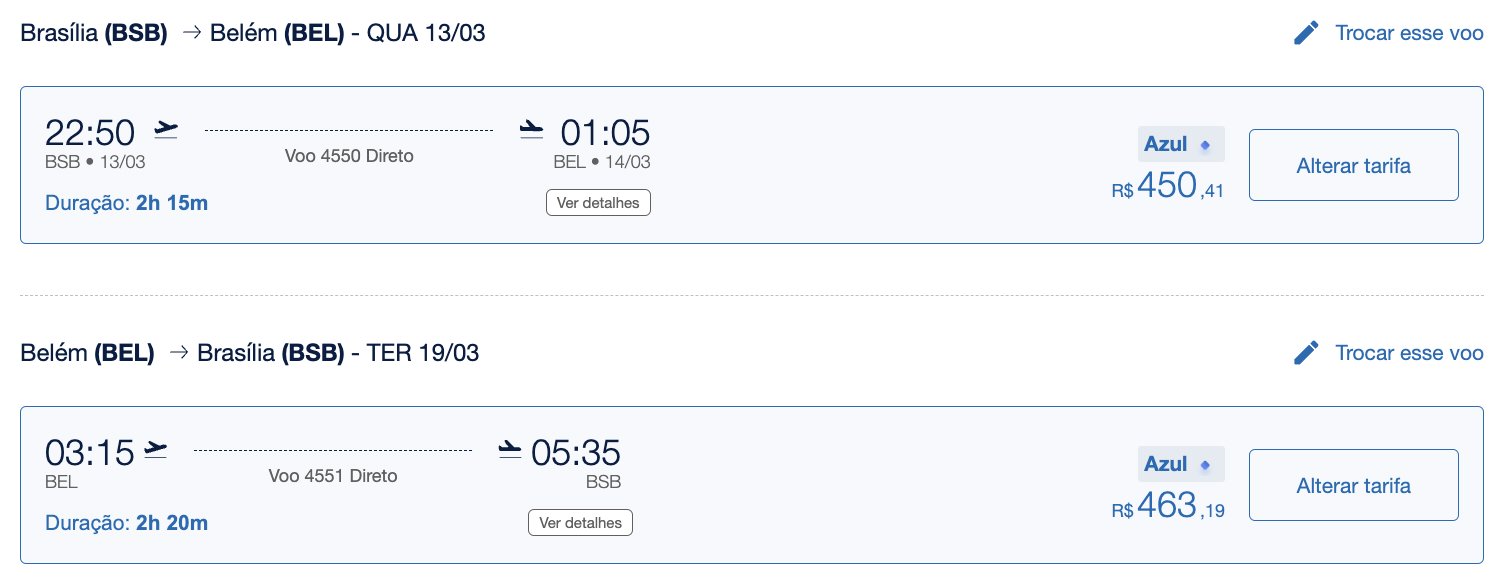Click landing plane icon next to 01:05
The width and height of the screenshot is (1502, 582).
(532, 129)
